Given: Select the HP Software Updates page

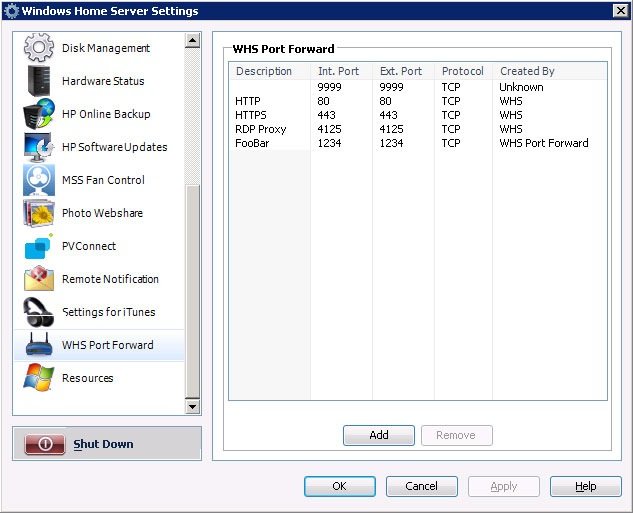Looking at the screenshot, I should 115,147.
